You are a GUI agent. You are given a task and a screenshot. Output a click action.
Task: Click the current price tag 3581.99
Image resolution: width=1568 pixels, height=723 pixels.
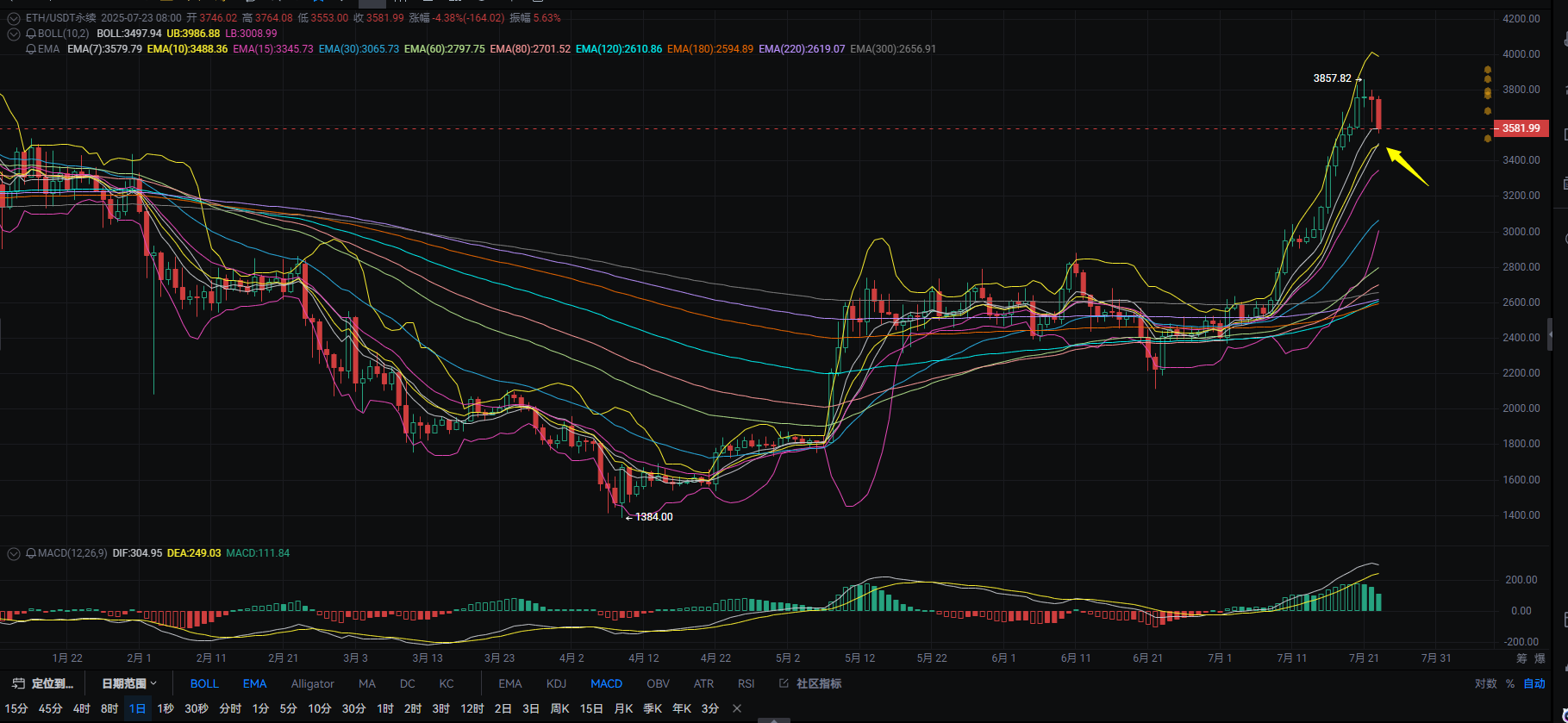[1521, 128]
